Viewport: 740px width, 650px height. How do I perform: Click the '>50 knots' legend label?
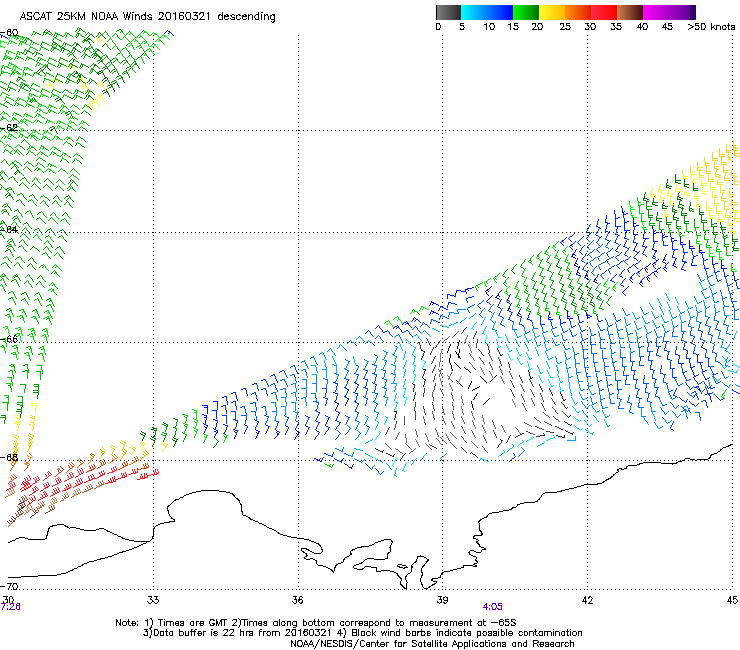pyautogui.click(x=711, y=27)
